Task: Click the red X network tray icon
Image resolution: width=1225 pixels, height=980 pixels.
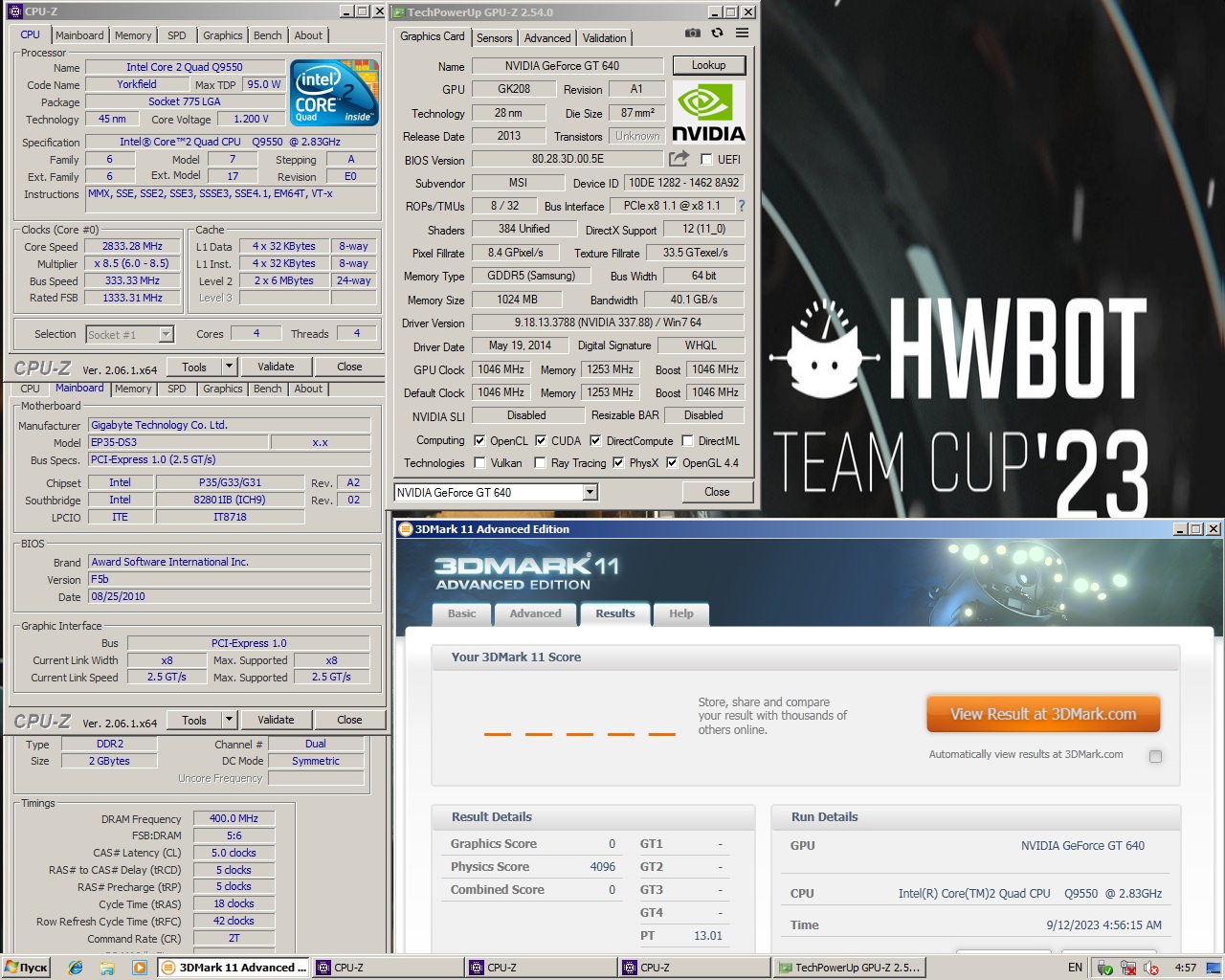Action: tap(1128, 968)
